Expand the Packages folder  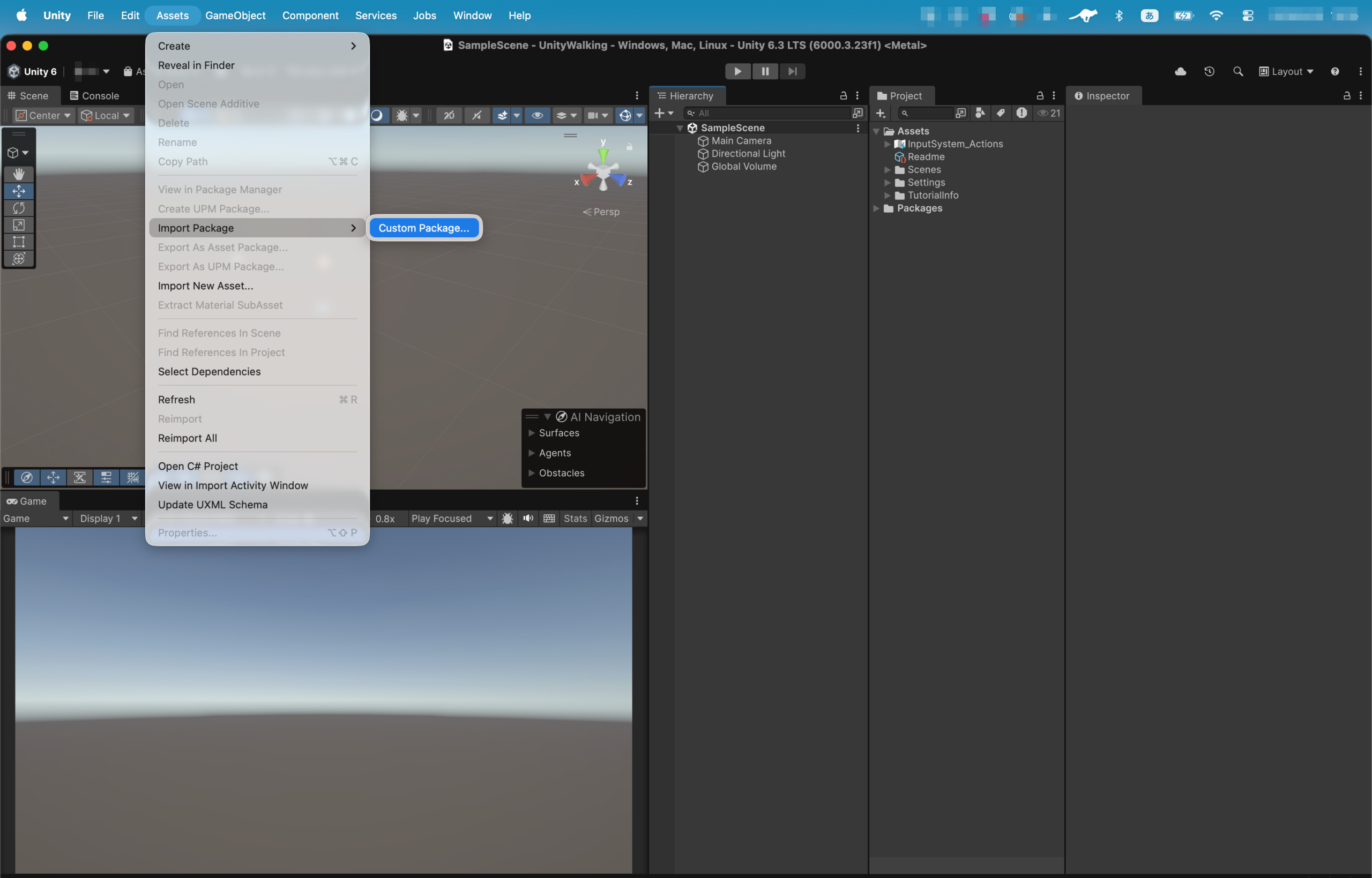(876, 208)
